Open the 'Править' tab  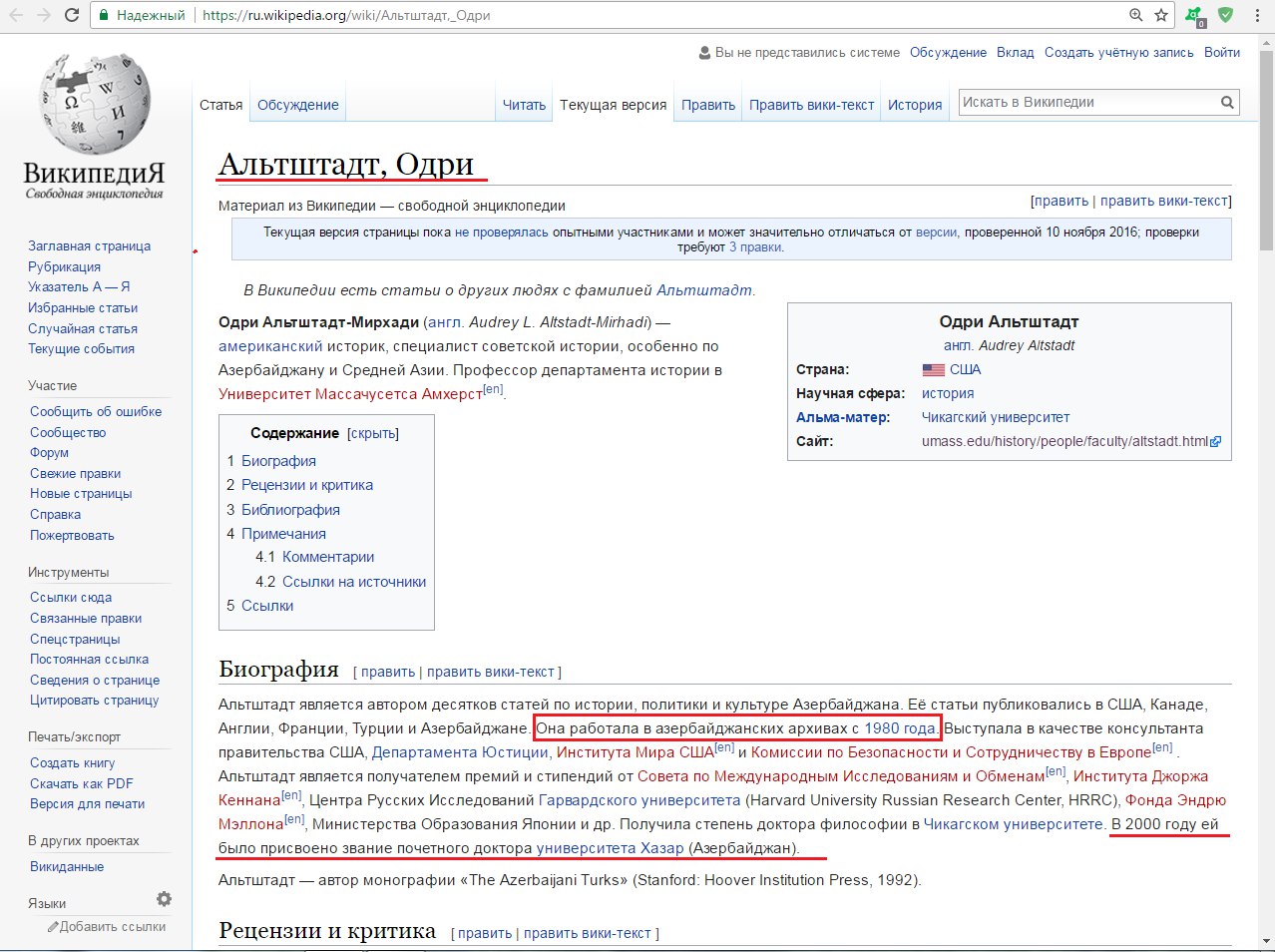(708, 105)
